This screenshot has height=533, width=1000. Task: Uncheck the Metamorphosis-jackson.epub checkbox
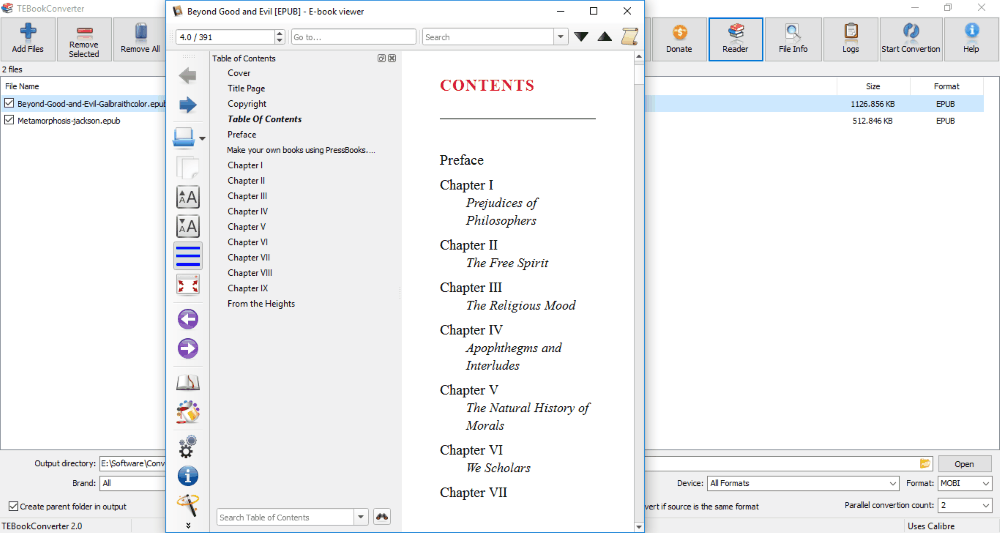click(x=9, y=120)
